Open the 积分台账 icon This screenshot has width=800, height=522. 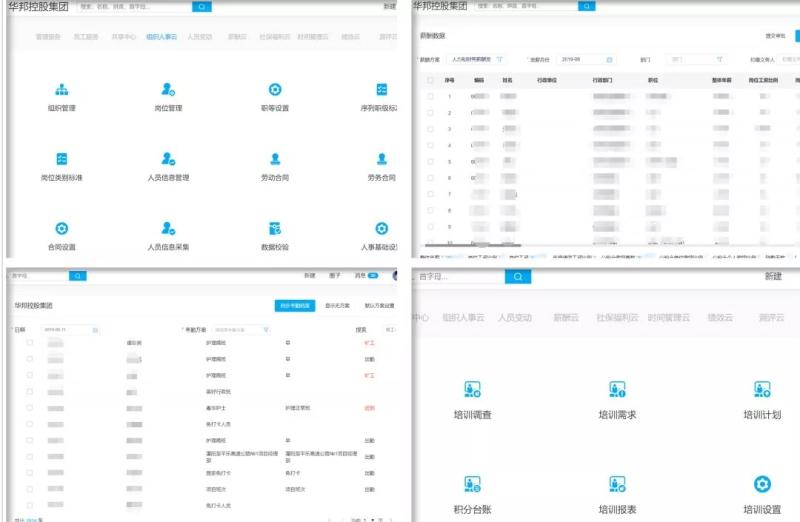click(x=472, y=484)
